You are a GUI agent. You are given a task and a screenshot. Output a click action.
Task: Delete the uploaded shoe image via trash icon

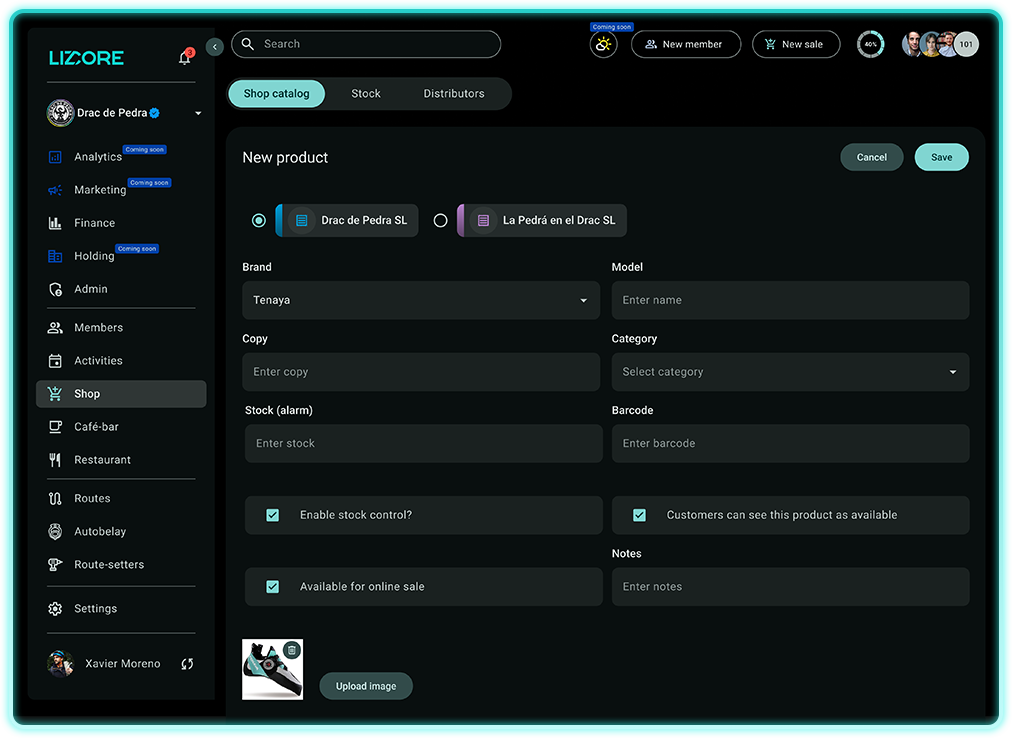pyautogui.click(x=291, y=650)
